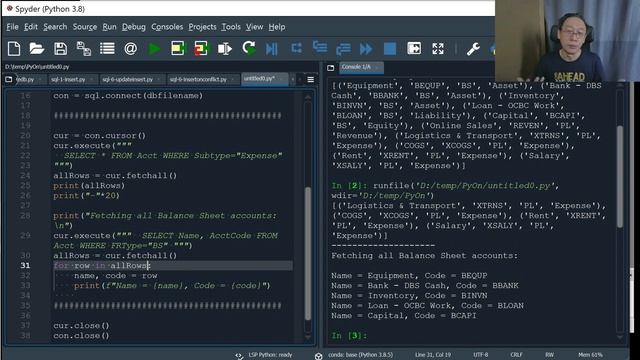This screenshot has height=360, width=640.
Task: Open the Source menu
Action: (x=85, y=27)
